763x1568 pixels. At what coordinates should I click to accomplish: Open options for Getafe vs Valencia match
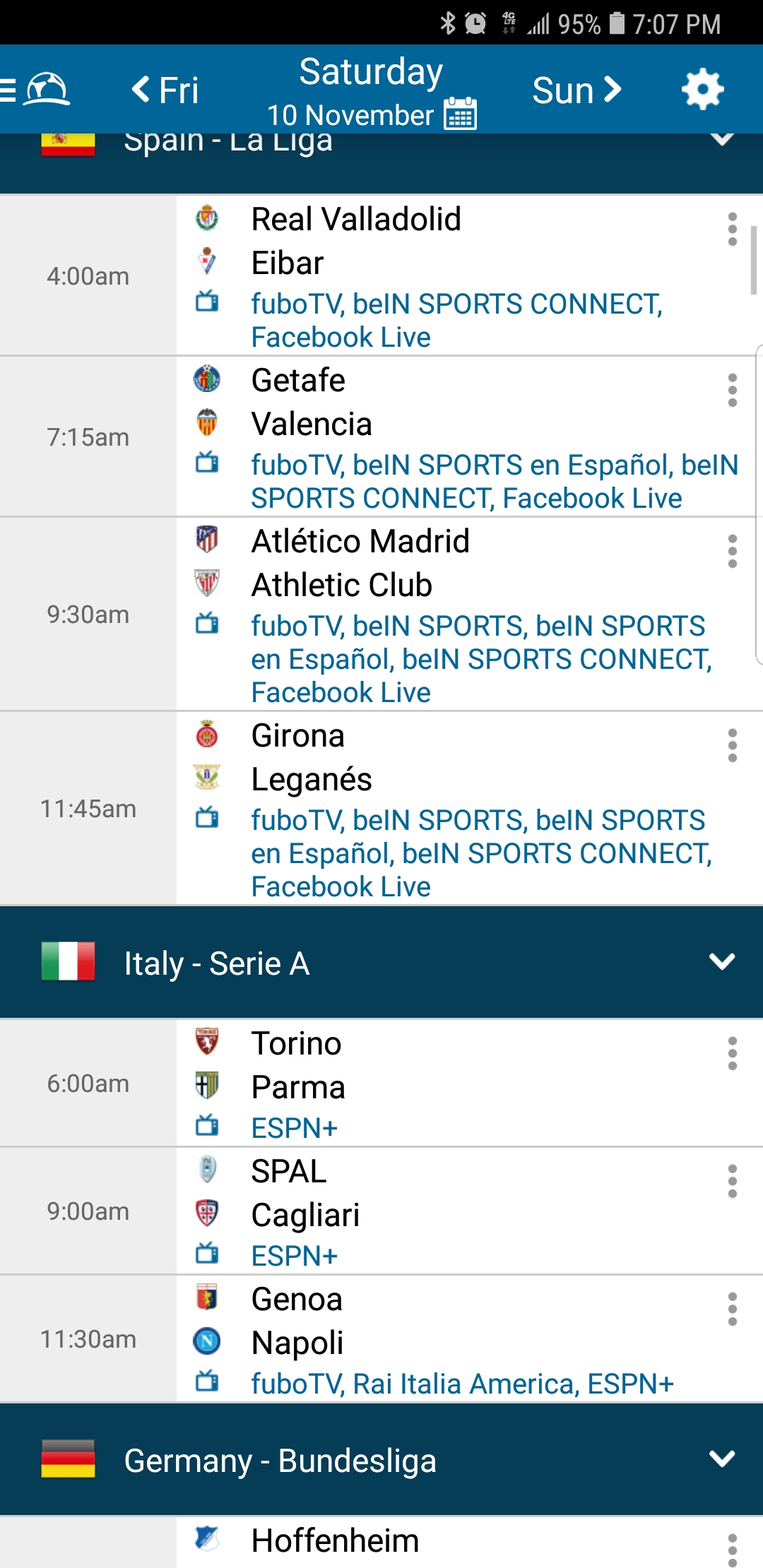click(x=732, y=391)
